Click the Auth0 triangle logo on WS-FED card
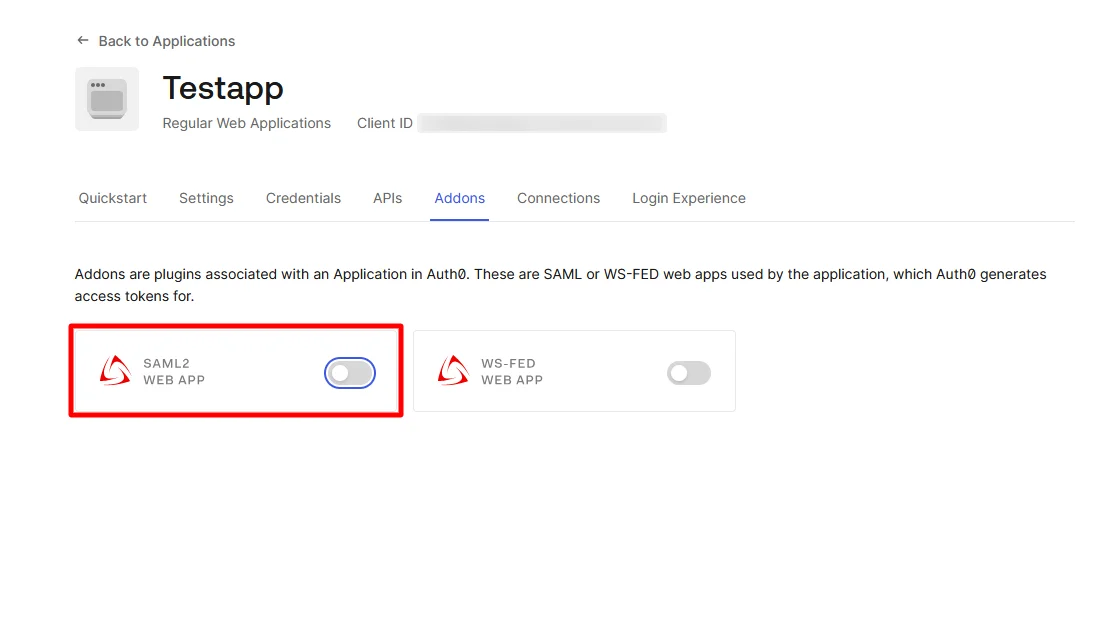 click(x=454, y=371)
